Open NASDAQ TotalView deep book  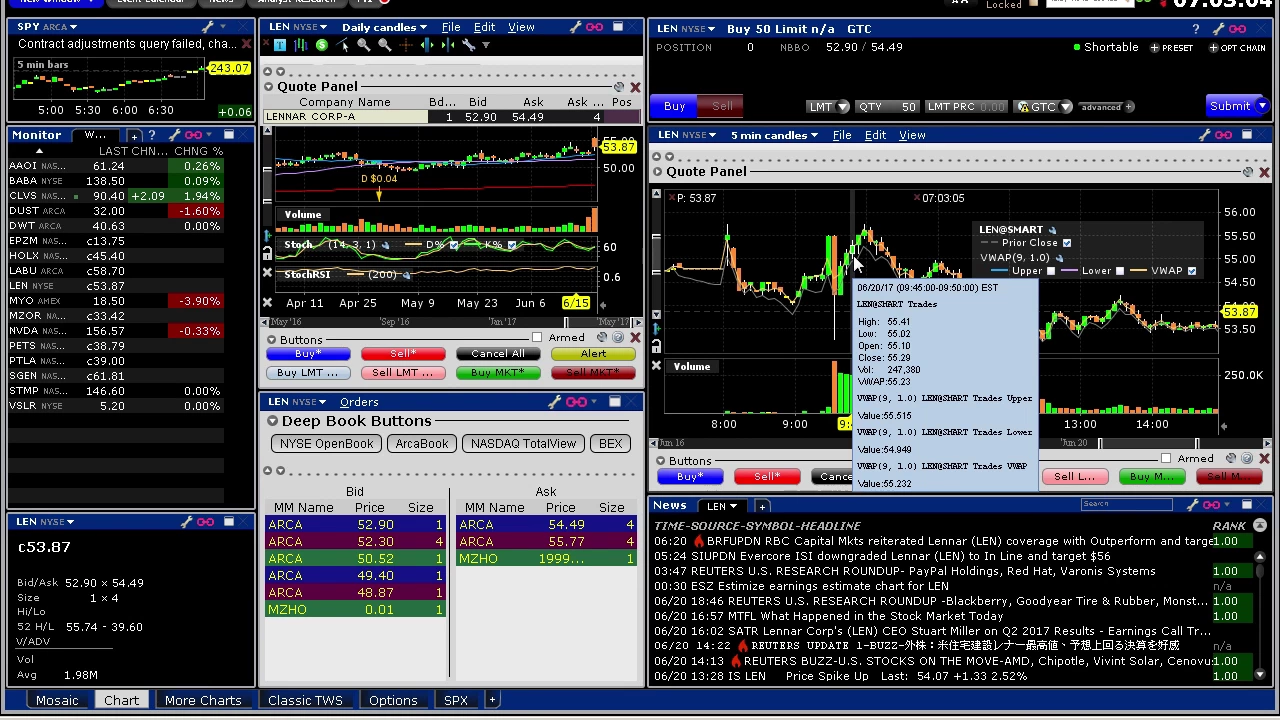pyautogui.click(x=523, y=444)
